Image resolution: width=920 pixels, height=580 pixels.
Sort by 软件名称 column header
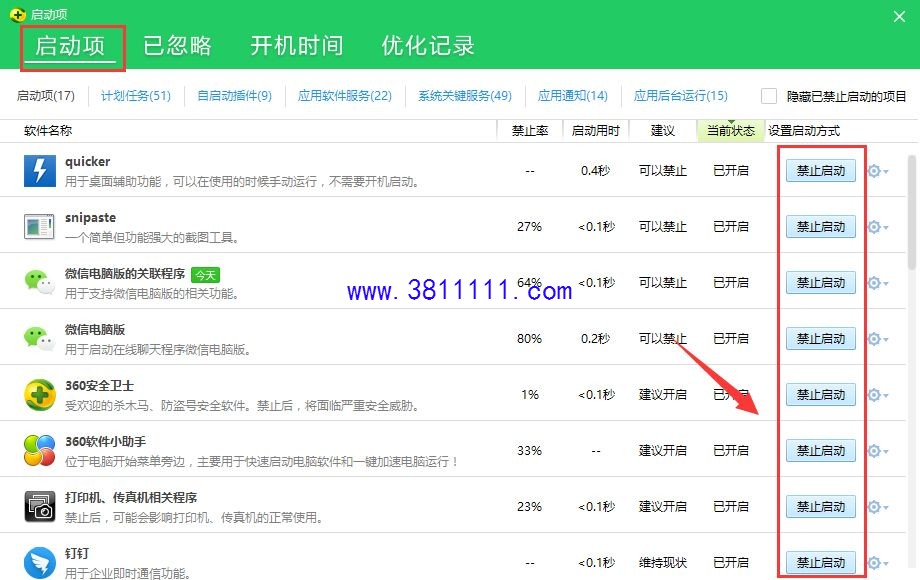[x=48, y=131]
